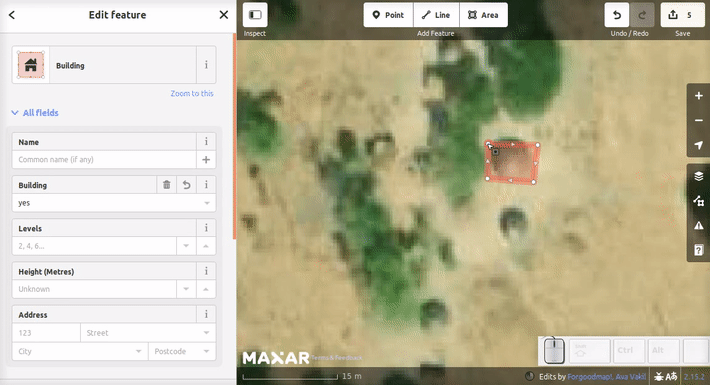This screenshot has height=385, width=710.
Task: Zoom out of the map
Action: click(x=698, y=120)
